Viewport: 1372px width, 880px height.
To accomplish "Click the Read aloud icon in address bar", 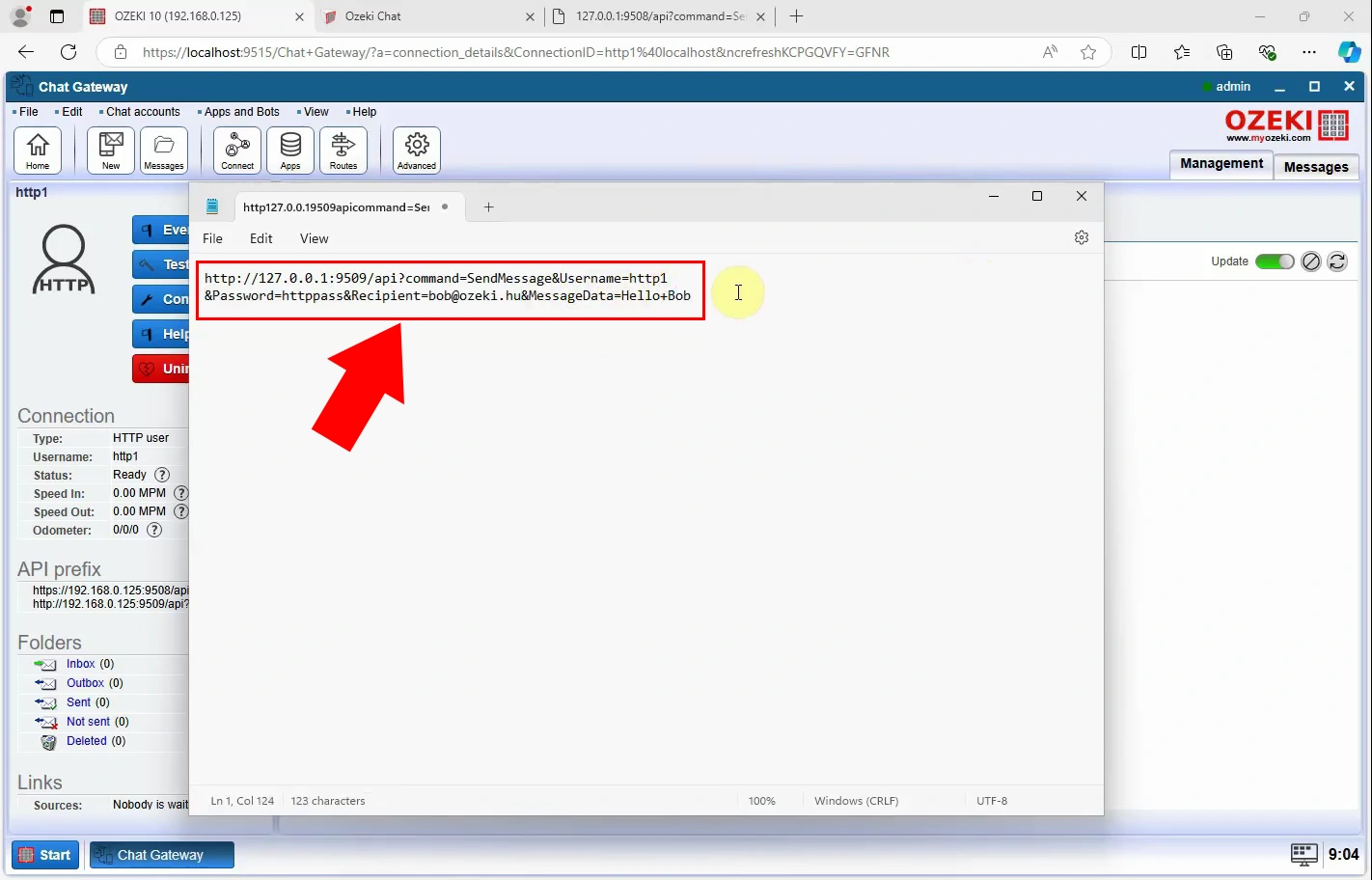I will [1050, 52].
